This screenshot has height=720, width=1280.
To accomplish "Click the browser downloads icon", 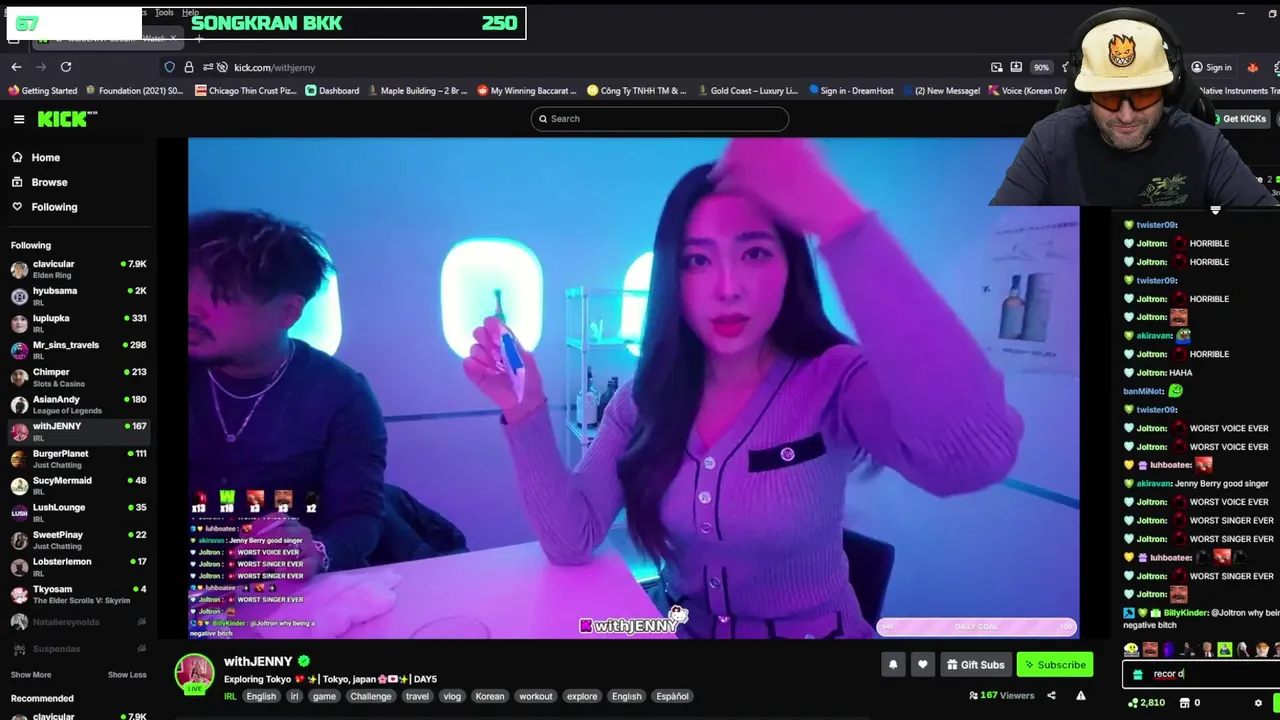I will pyautogui.click(x=1016, y=67).
